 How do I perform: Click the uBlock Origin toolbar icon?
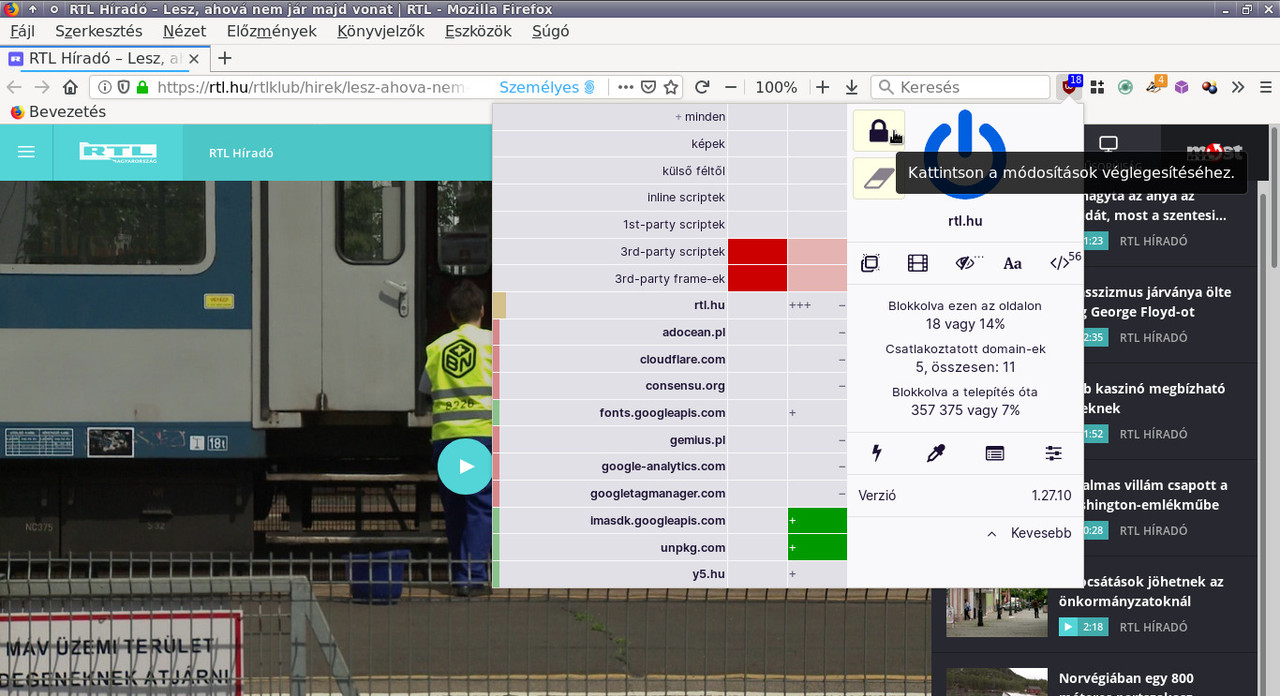coord(1070,87)
